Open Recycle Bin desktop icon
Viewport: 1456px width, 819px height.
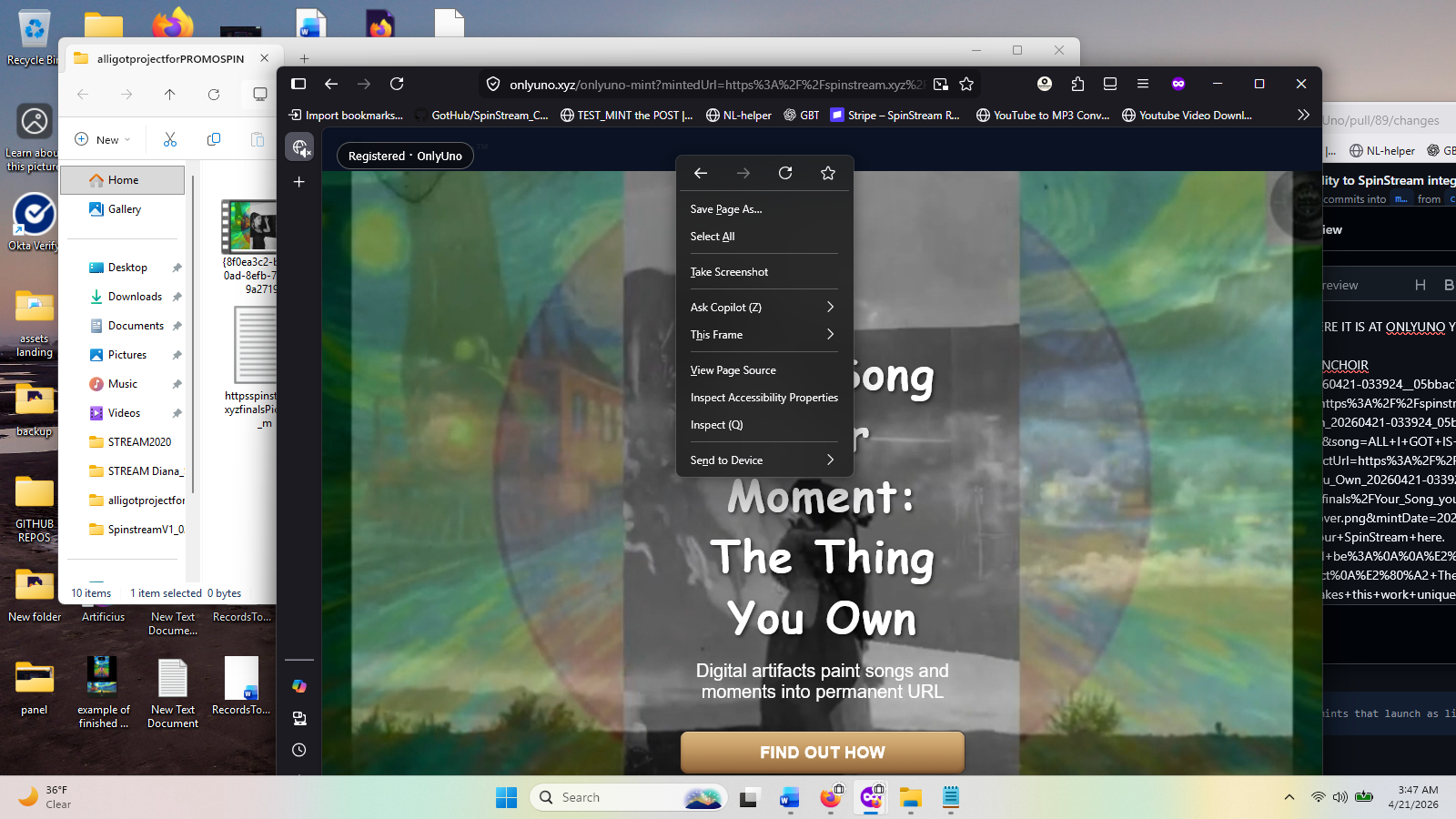[x=34, y=36]
